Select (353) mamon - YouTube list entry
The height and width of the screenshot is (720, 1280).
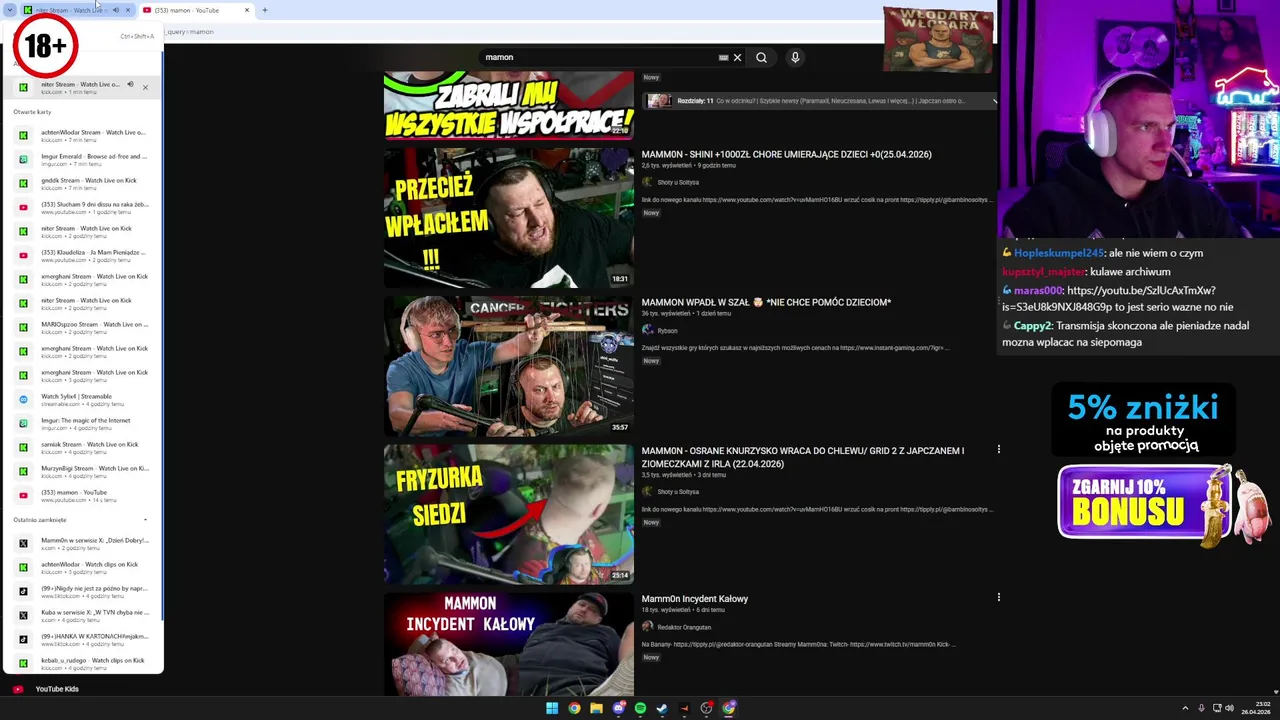pos(84,495)
